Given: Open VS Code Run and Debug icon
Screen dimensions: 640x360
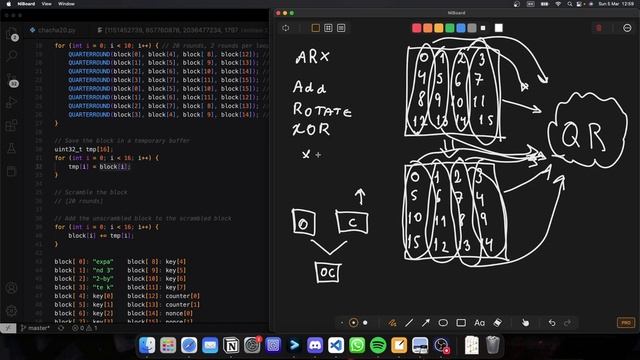Looking at the screenshot, I should click(12, 102).
